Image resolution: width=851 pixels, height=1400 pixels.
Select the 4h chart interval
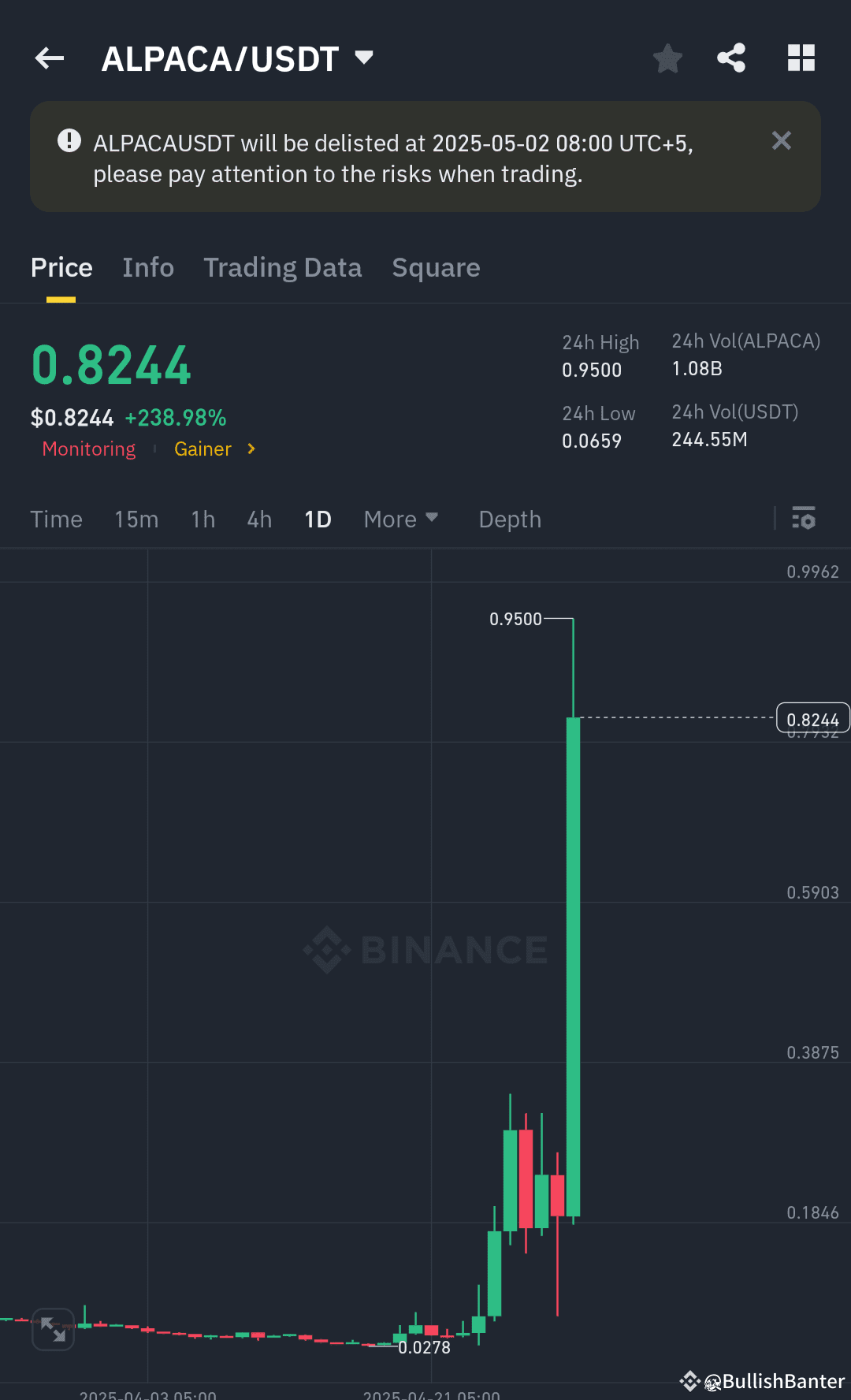click(259, 519)
